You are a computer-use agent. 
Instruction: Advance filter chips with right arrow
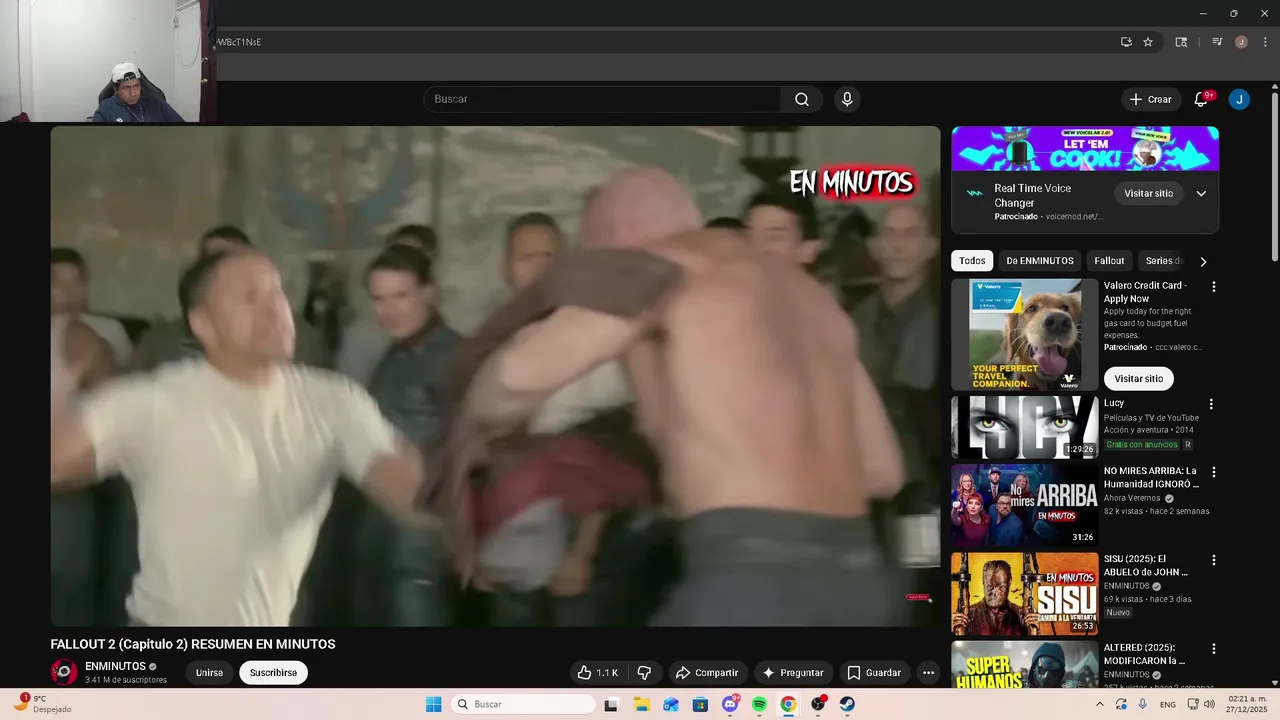(x=1203, y=261)
